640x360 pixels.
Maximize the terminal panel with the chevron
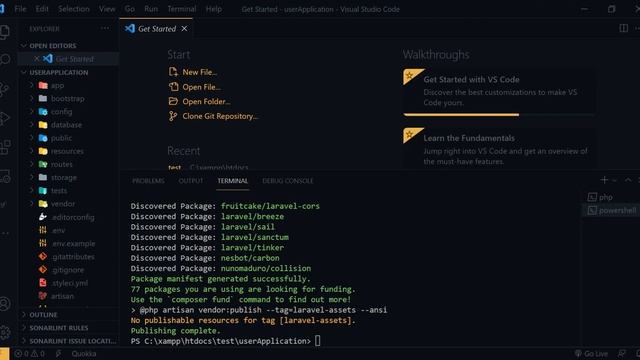point(628,180)
